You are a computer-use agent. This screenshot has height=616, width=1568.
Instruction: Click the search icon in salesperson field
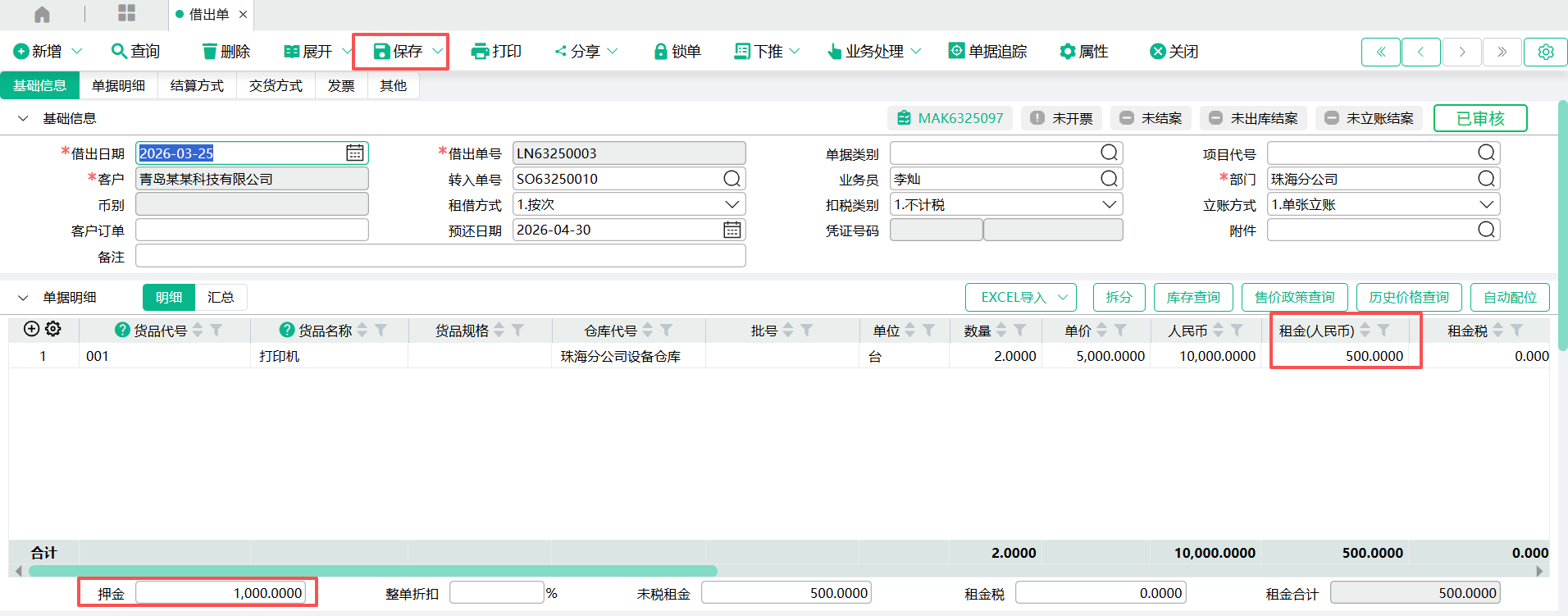pyautogui.click(x=1109, y=179)
